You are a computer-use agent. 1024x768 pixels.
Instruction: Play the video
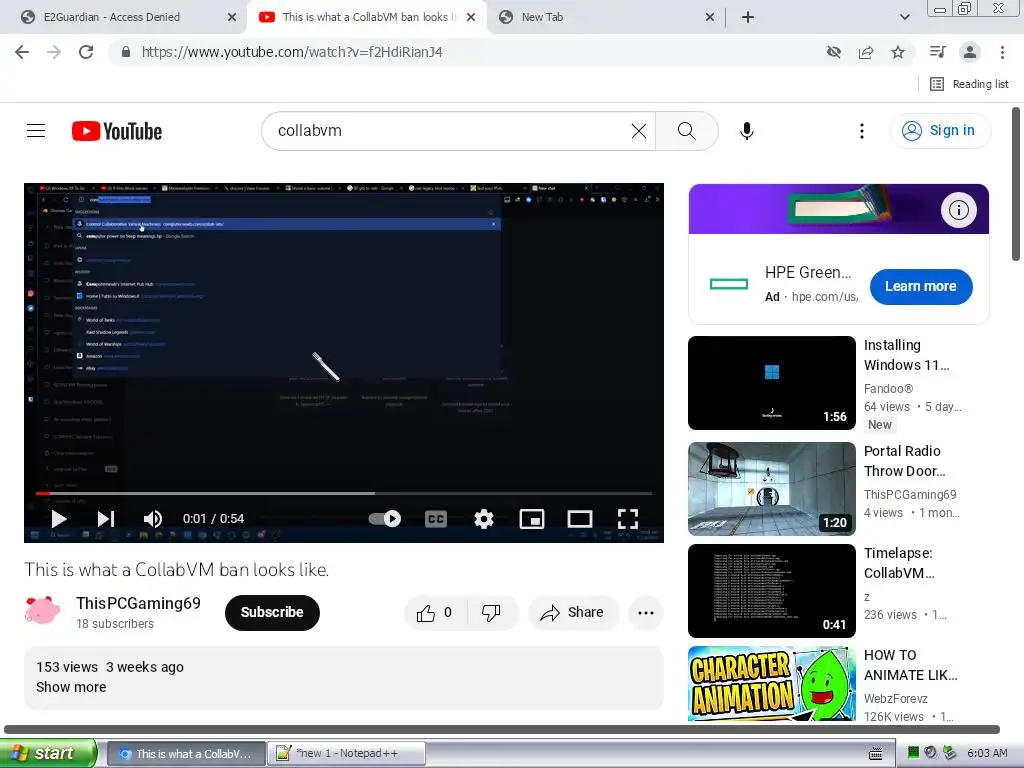59,519
